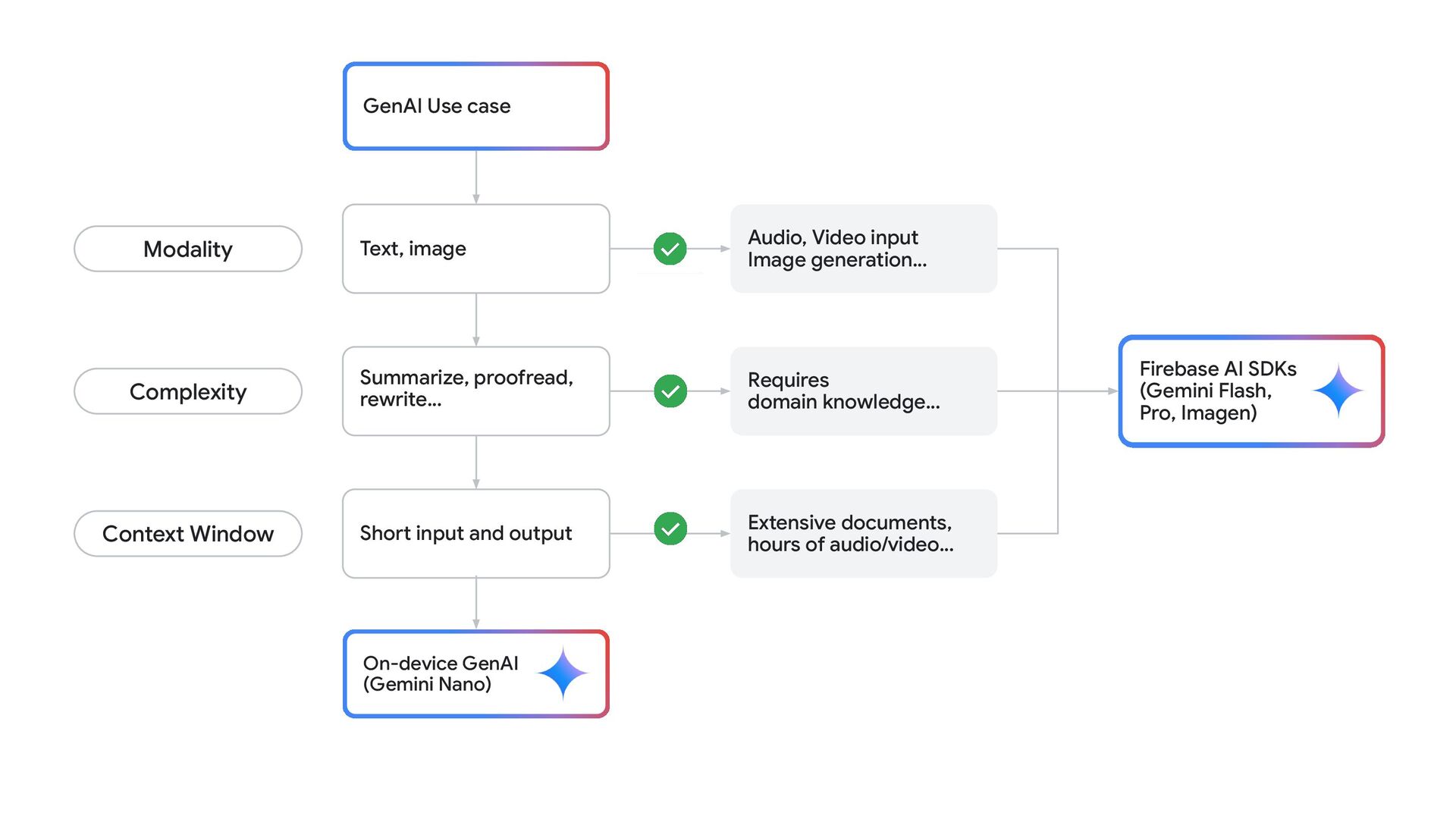Image resolution: width=1456 pixels, height=819 pixels.
Task: Click the Requires domain knowledge box
Action: 863,391
